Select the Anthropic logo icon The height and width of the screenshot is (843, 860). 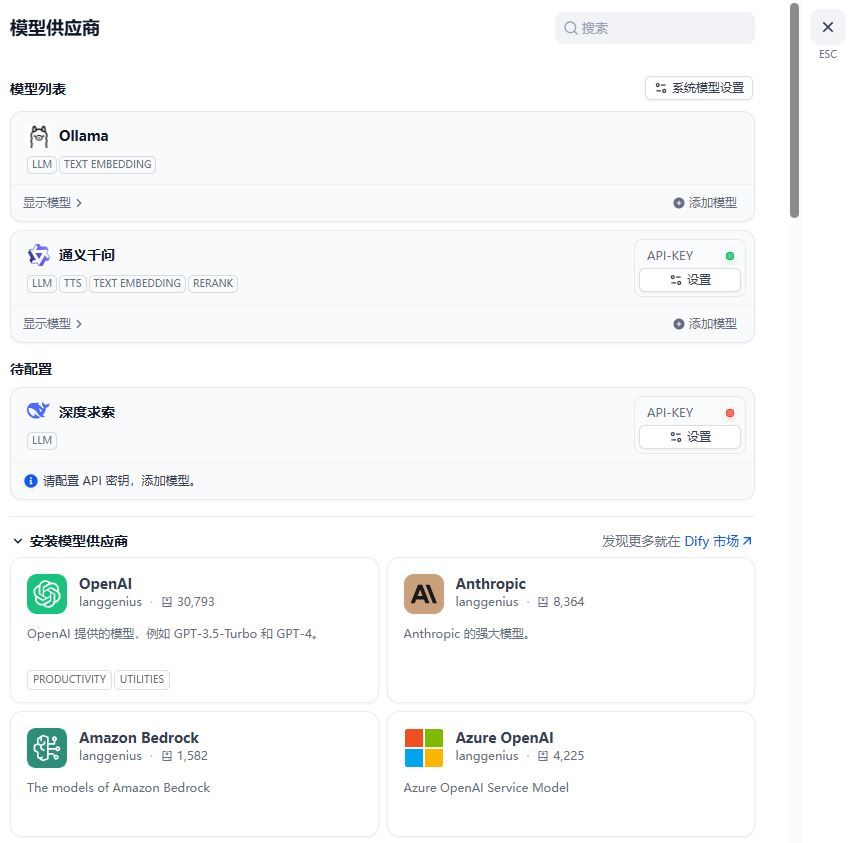(x=423, y=594)
